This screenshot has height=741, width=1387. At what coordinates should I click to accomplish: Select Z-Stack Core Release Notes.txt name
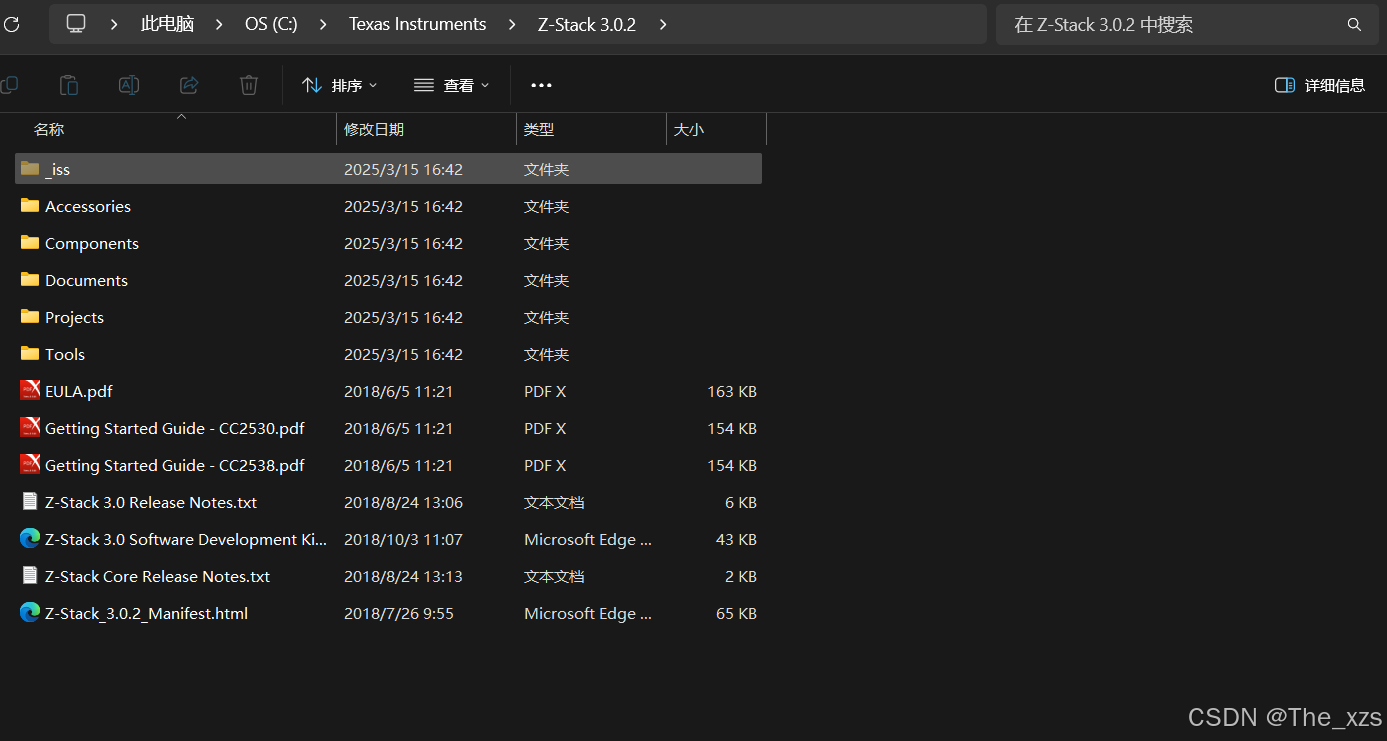tap(157, 576)
